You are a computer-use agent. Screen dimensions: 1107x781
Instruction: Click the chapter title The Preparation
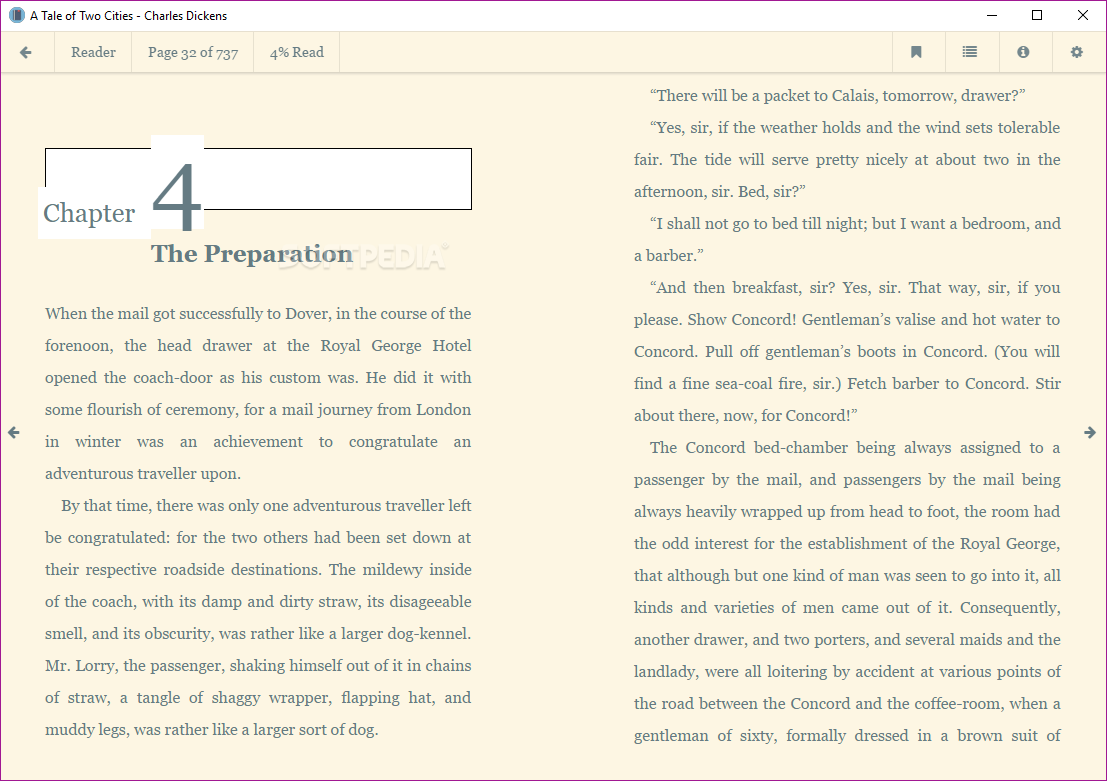pos(252,254)
